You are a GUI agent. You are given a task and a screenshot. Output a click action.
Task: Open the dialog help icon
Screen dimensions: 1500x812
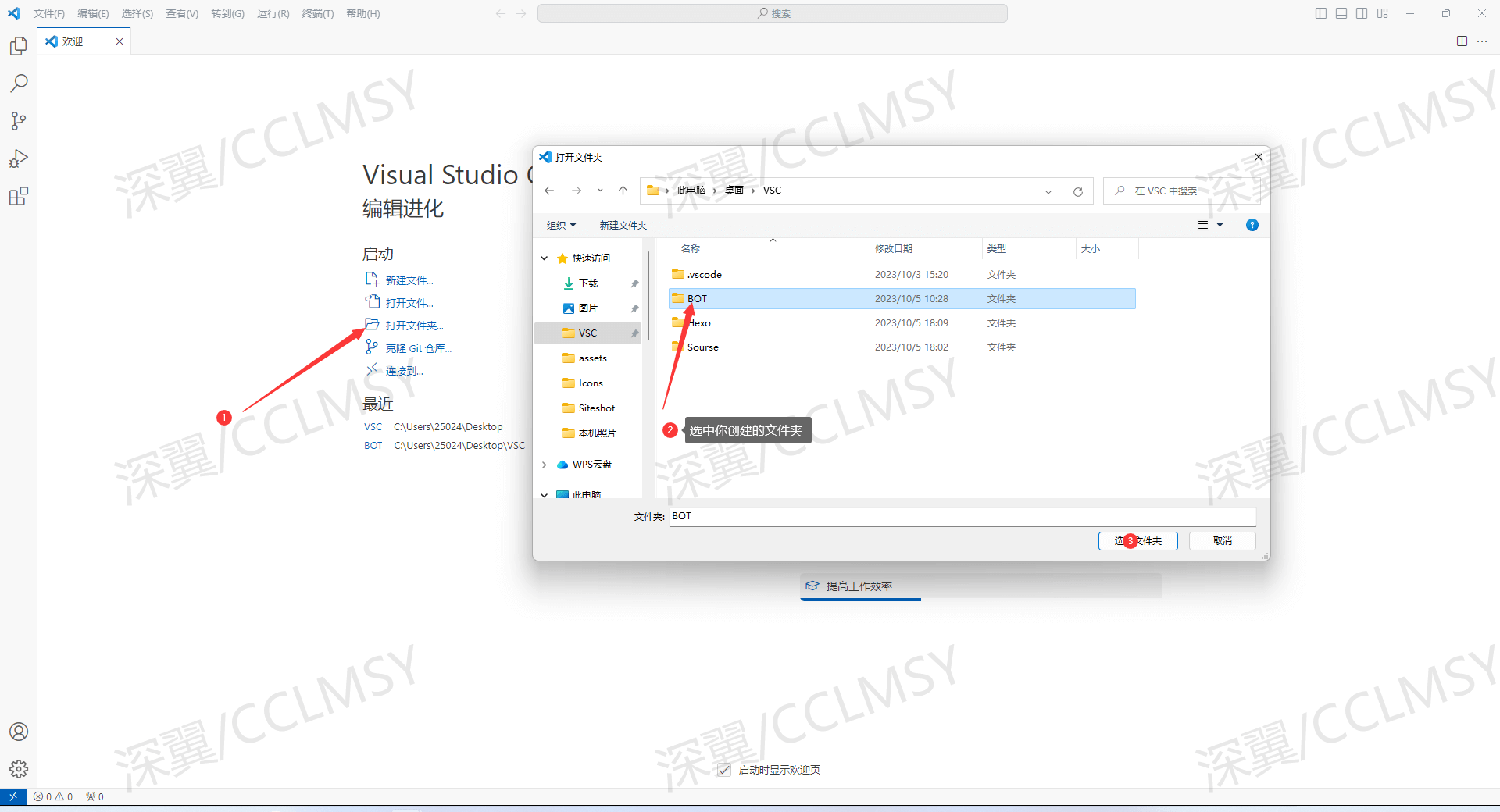1252,225
